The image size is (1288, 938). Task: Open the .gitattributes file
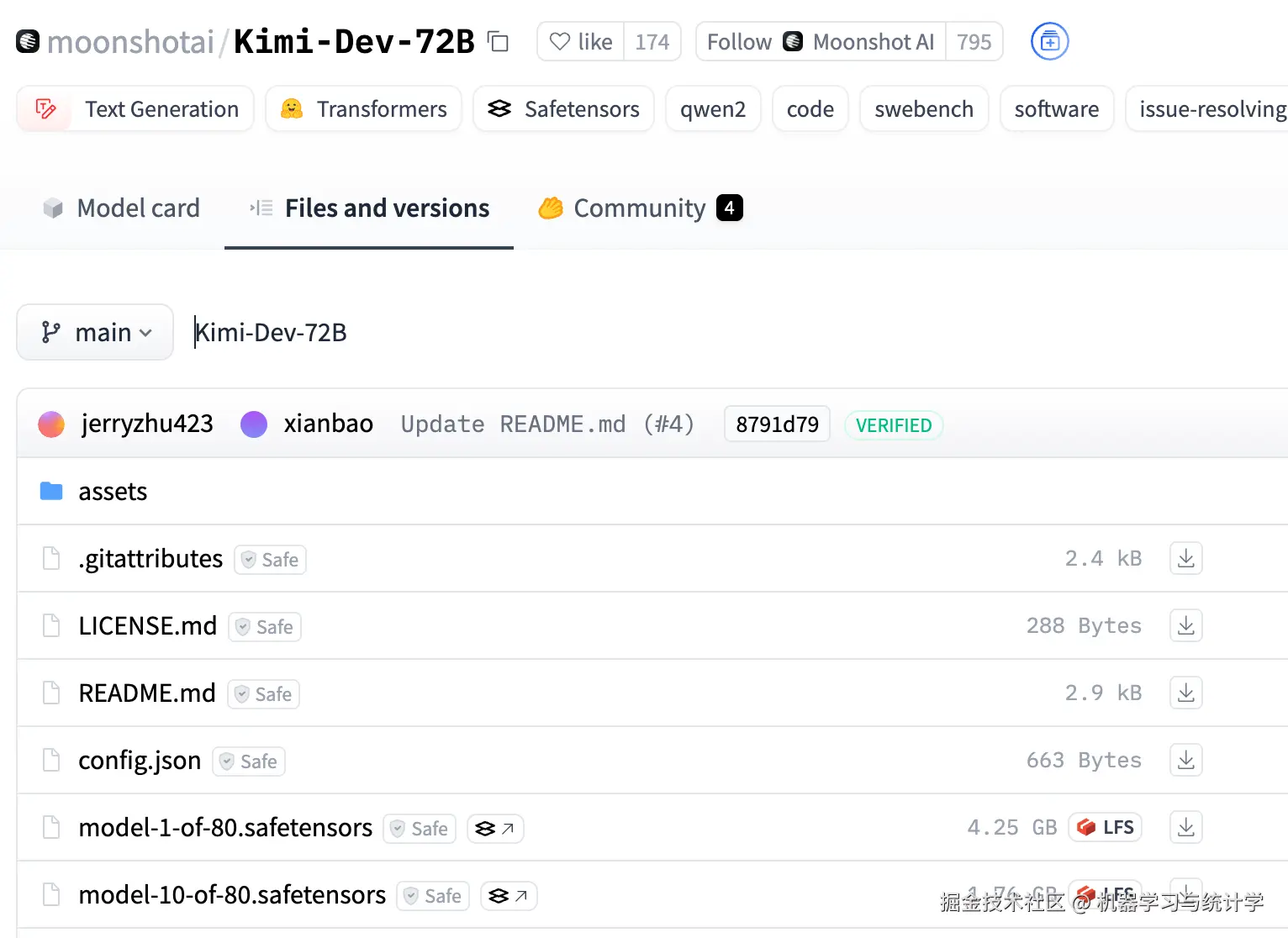pyautogui.click(x=150, y=558)
